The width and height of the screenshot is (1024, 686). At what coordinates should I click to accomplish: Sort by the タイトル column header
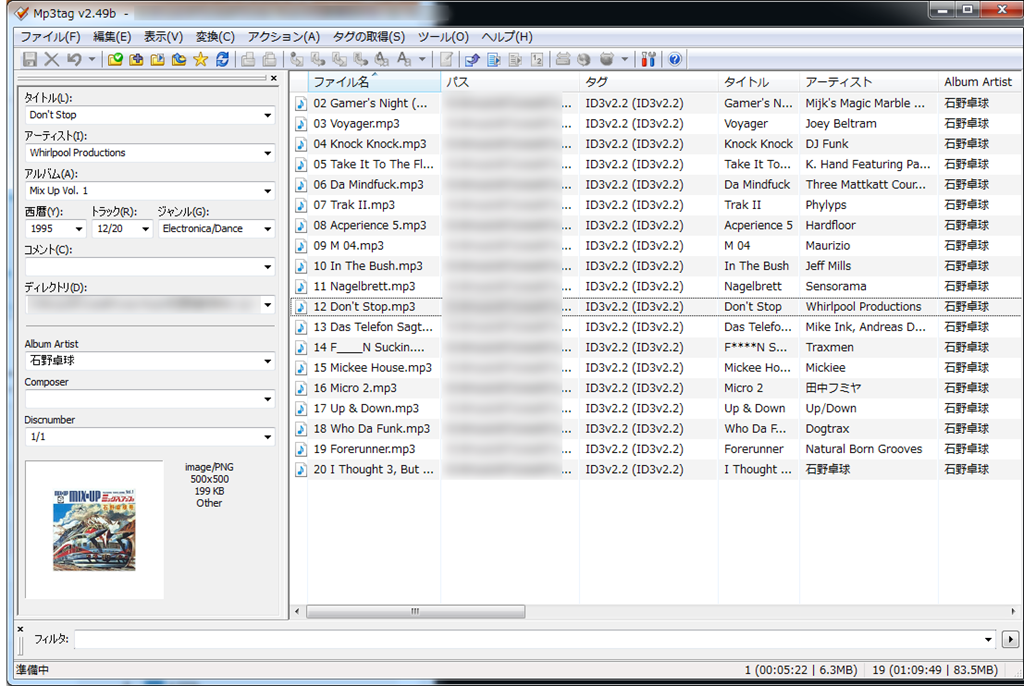point(759,82)
